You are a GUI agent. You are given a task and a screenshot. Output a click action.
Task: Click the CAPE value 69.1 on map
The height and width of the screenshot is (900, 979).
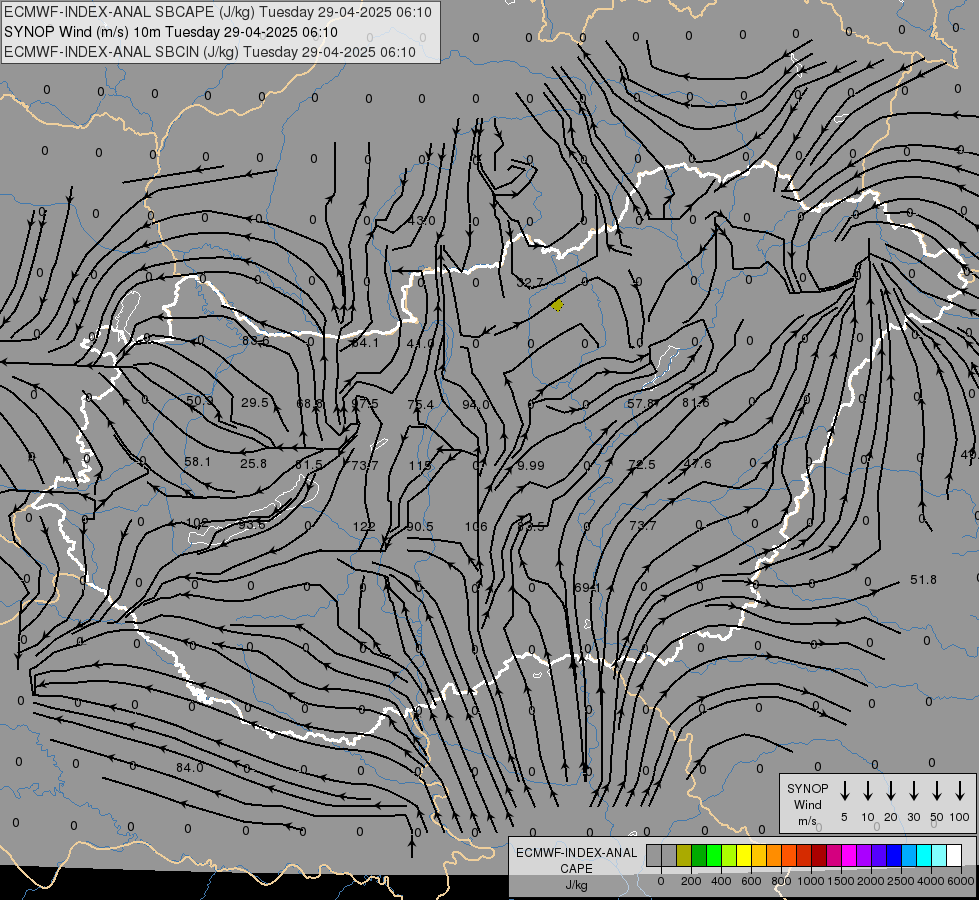click(587, 588)
